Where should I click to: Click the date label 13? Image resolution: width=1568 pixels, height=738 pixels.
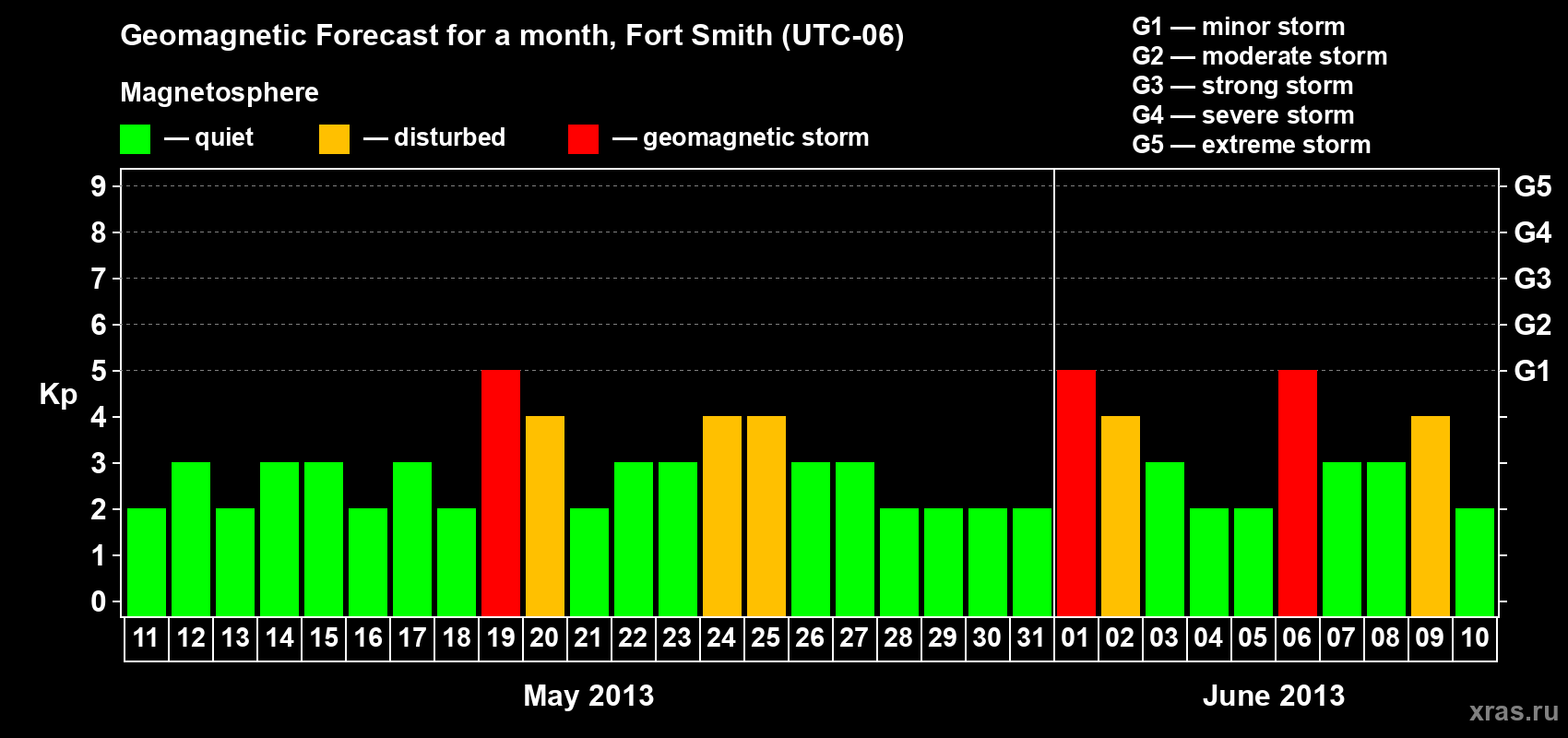[235, 638]
